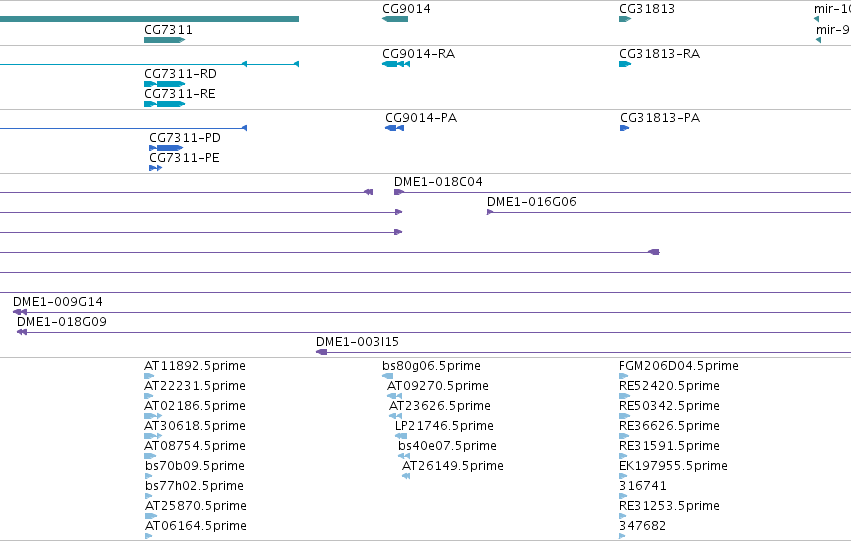Click the CG7311-RD transcript
851x541 pixels.
(164, 84)
